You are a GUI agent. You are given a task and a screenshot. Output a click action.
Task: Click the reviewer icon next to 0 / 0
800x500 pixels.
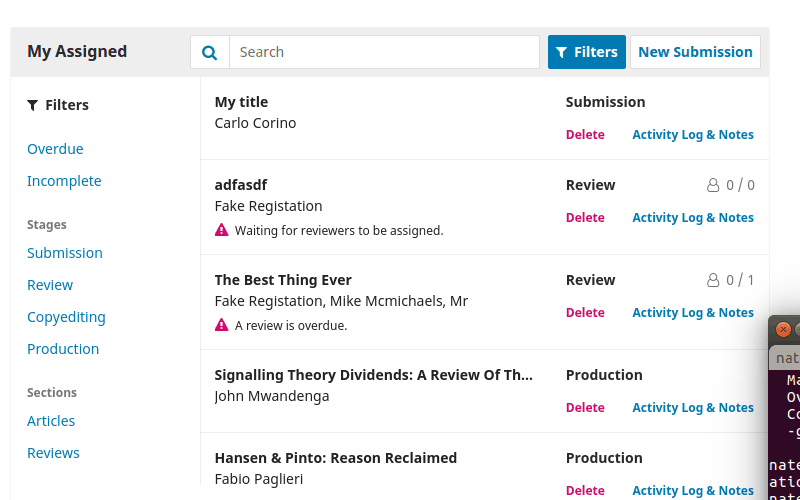tap(713, 185)
